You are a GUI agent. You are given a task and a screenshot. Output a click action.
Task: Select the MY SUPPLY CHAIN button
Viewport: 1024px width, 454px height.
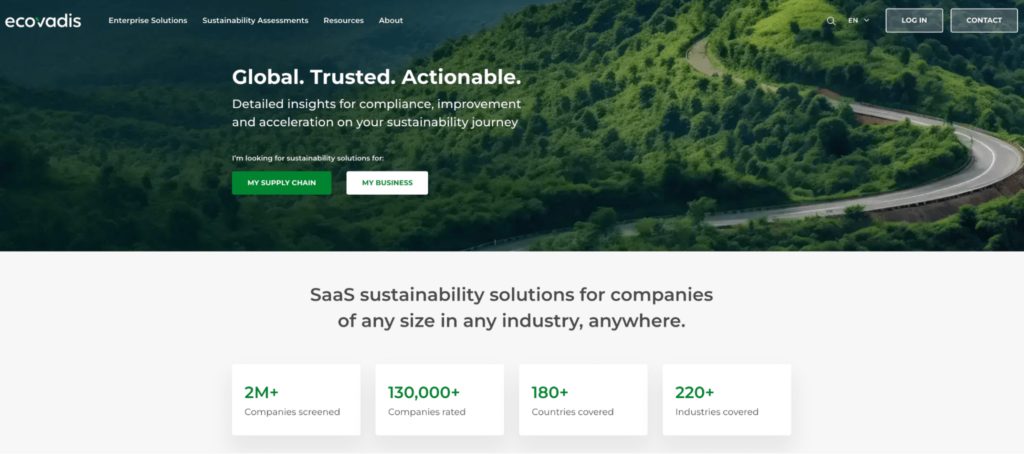(x=281, y=183)
